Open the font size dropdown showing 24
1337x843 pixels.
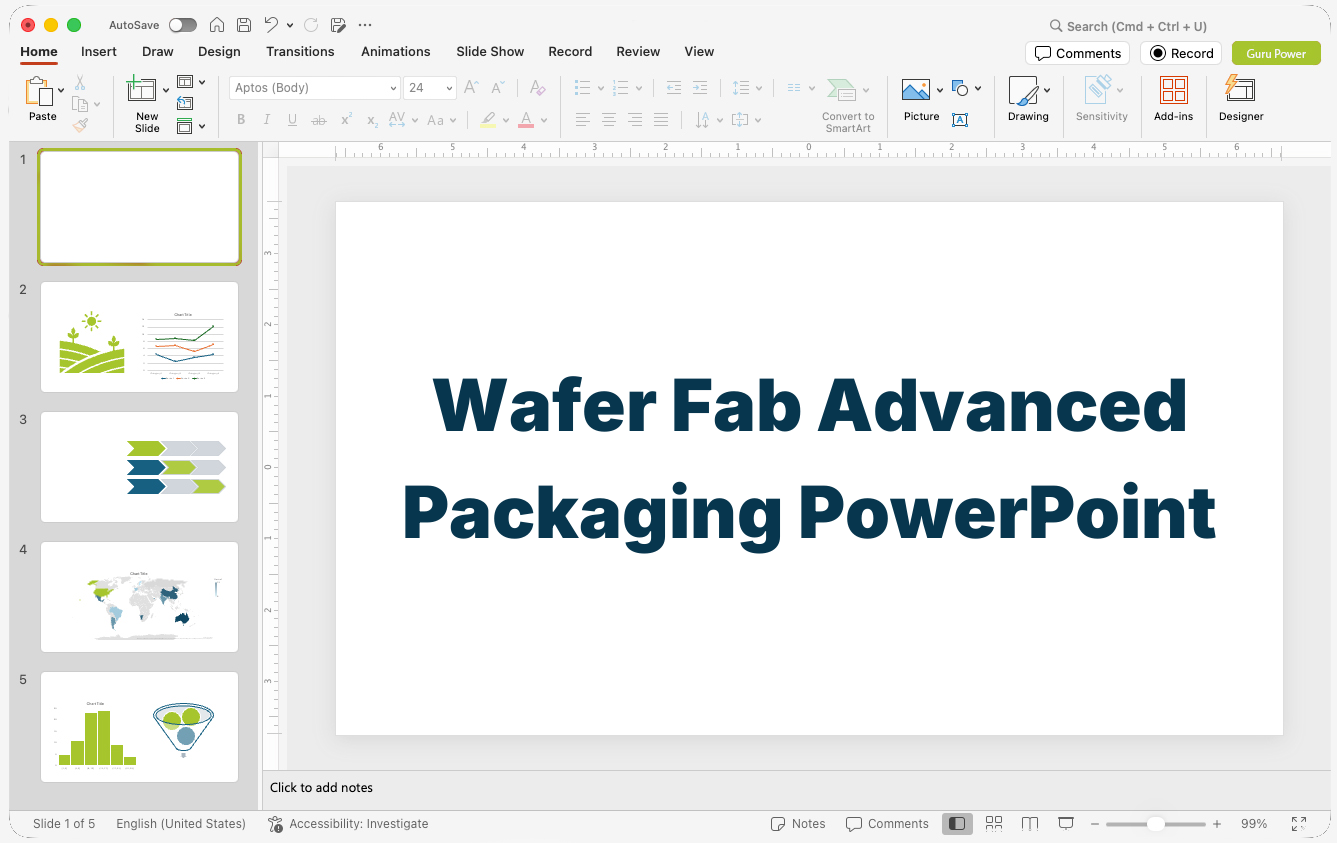coord(430,88)
